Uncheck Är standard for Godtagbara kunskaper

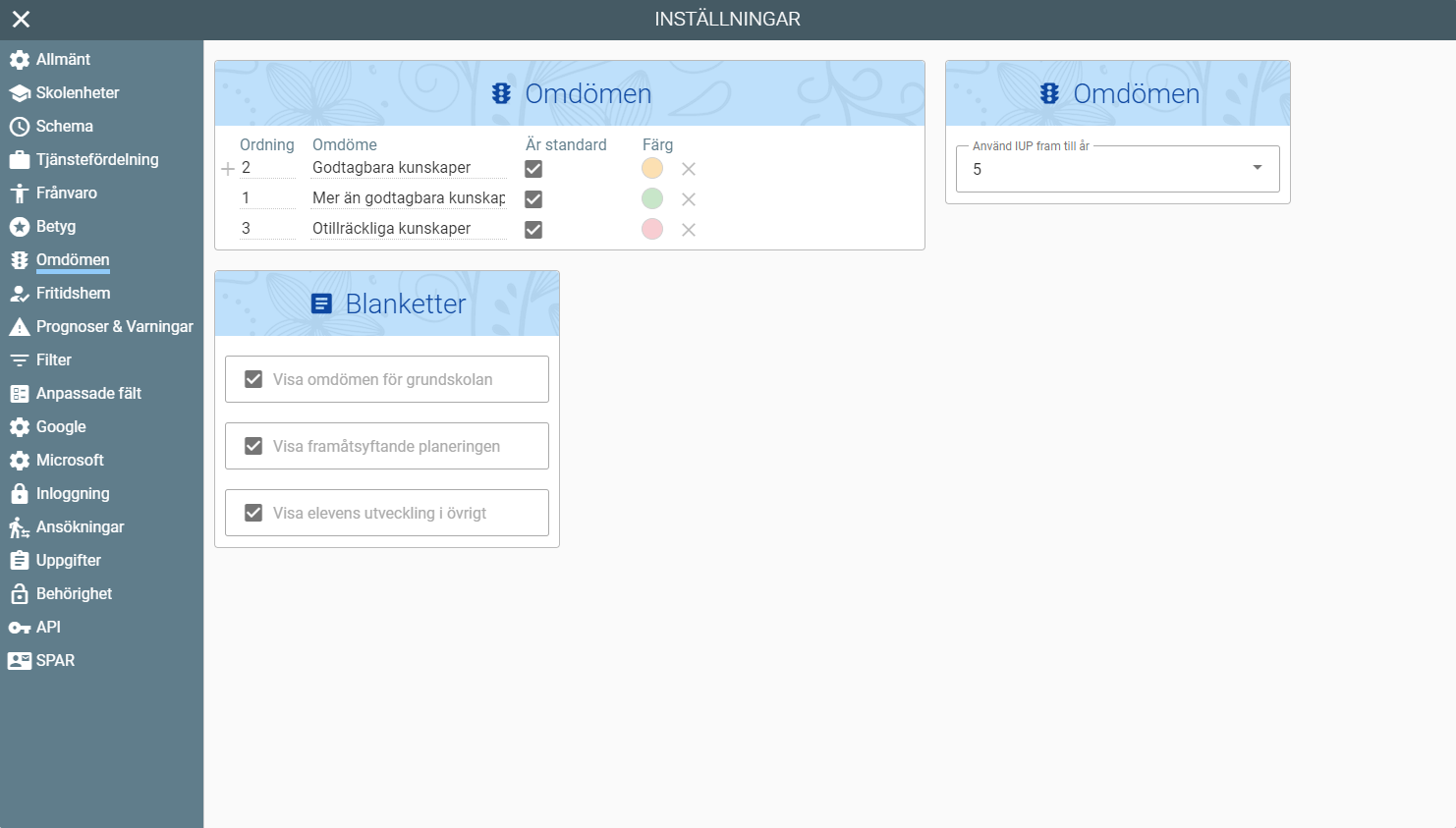coord(533,169)
